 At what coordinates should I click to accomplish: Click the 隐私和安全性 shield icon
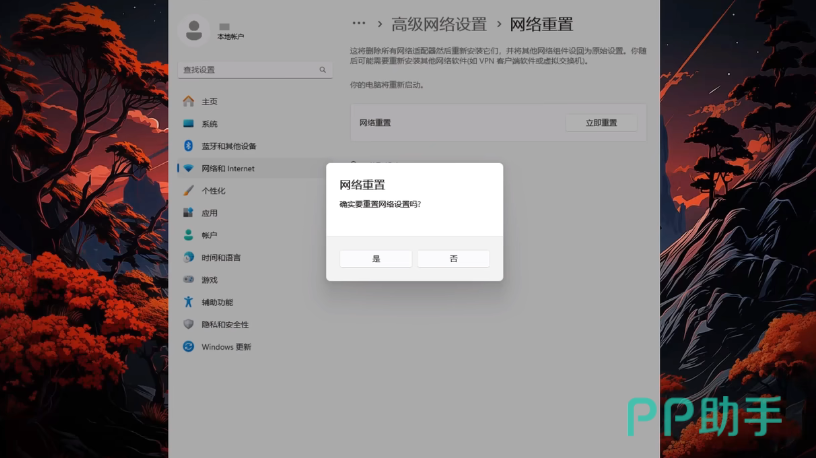(188, 324)
